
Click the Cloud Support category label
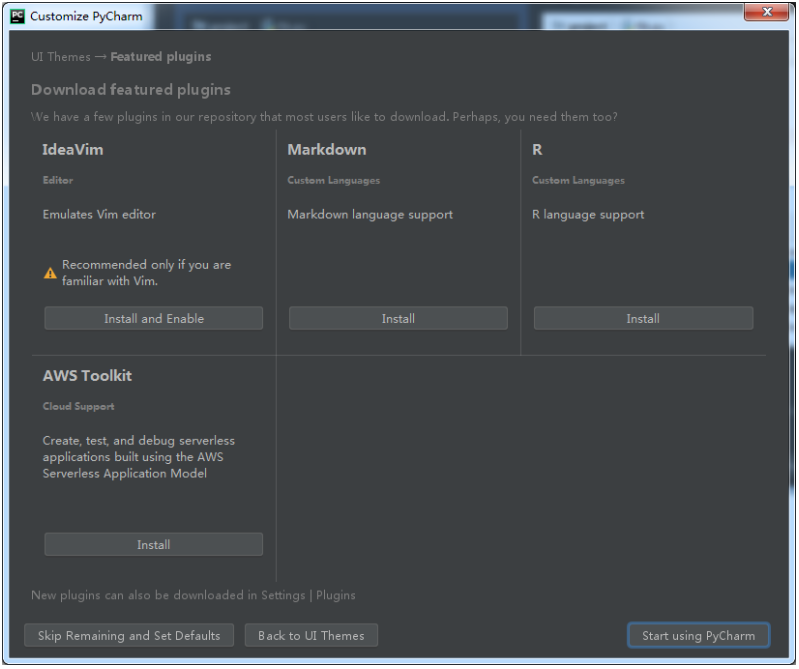click(x=78, y=407)
